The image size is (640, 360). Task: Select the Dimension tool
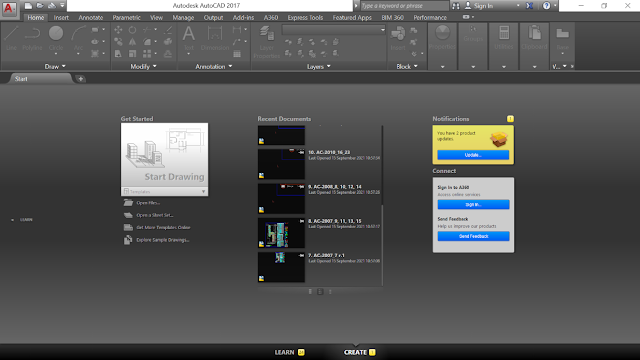point(215,38)
